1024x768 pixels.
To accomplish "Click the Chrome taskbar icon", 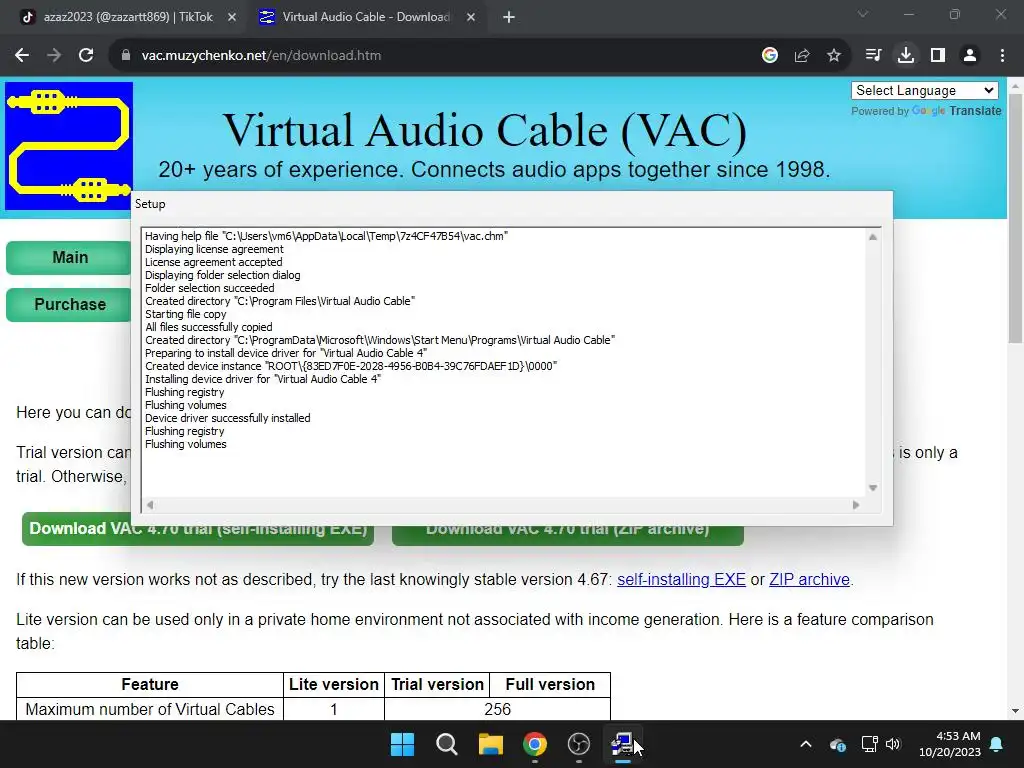I will [x=534, y=744].
